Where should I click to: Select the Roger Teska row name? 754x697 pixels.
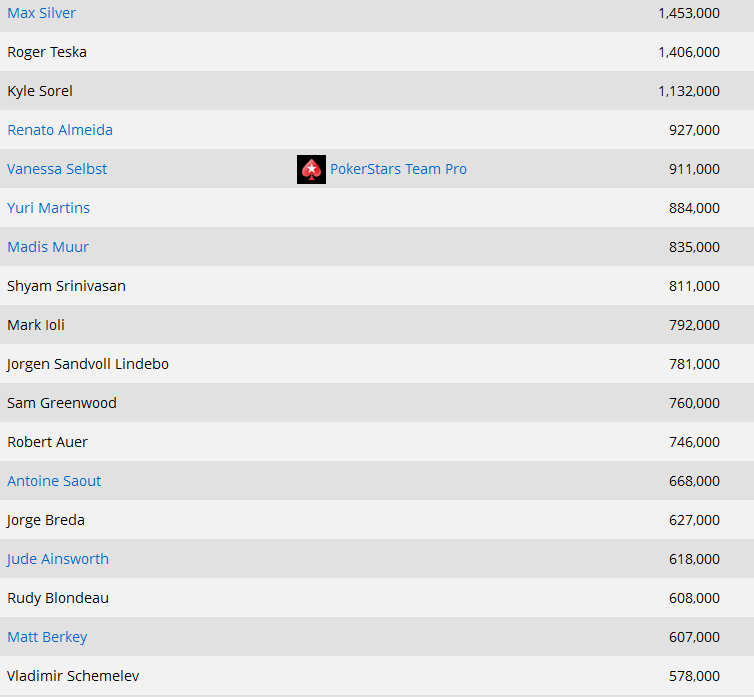point(47,52)
